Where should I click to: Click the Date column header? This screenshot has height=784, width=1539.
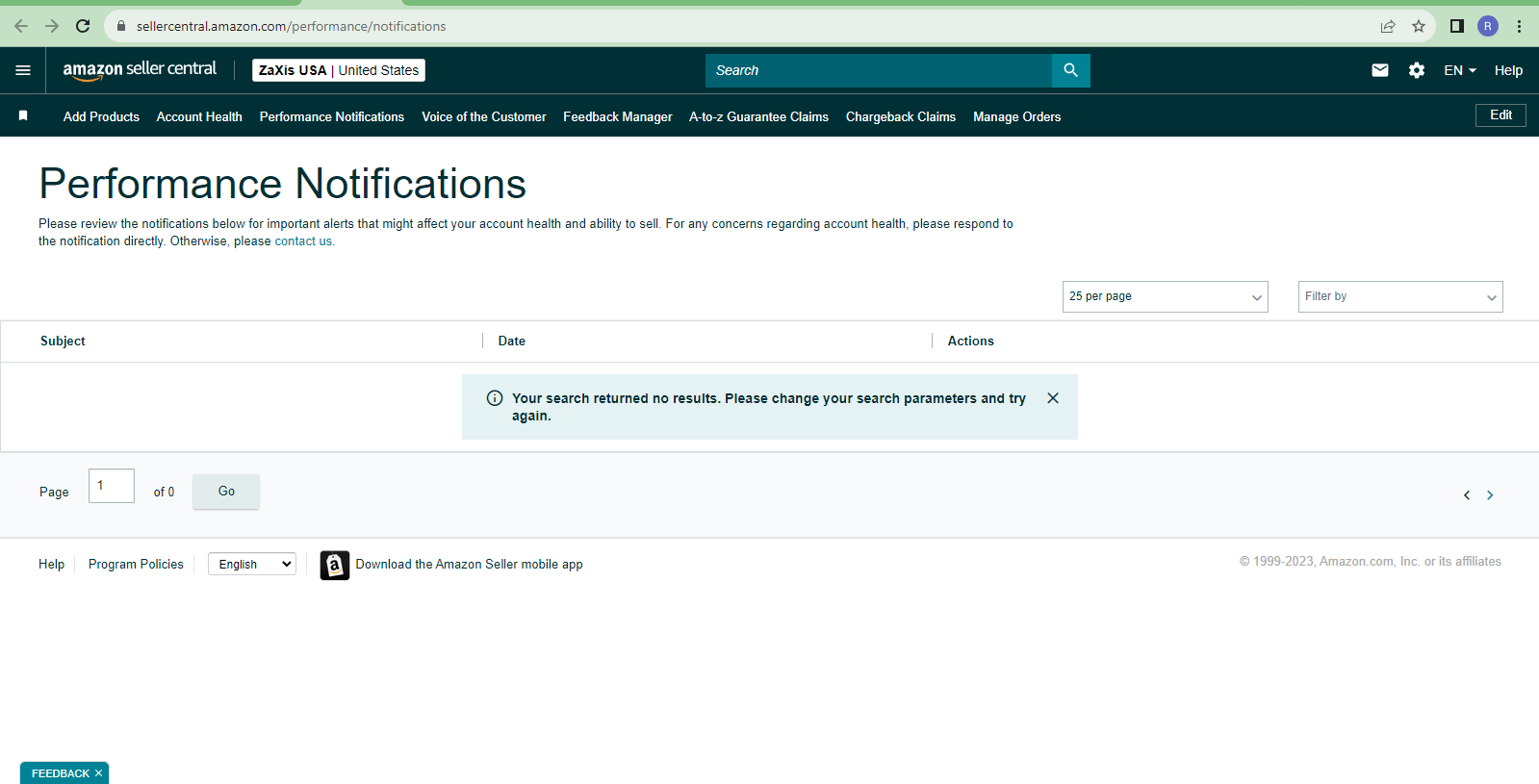[x=512, y=341]
